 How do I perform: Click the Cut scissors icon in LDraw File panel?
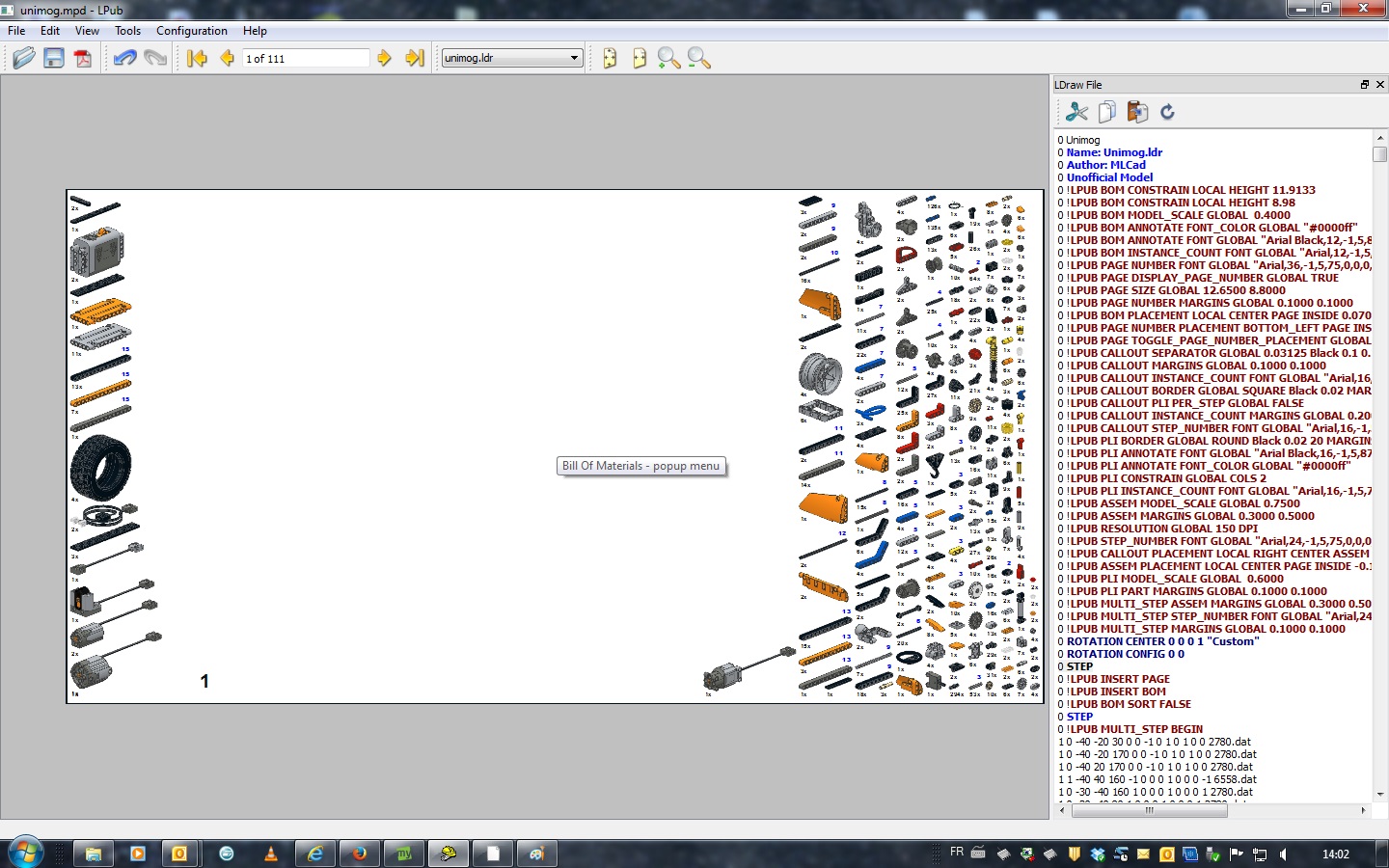point(1076,112)
